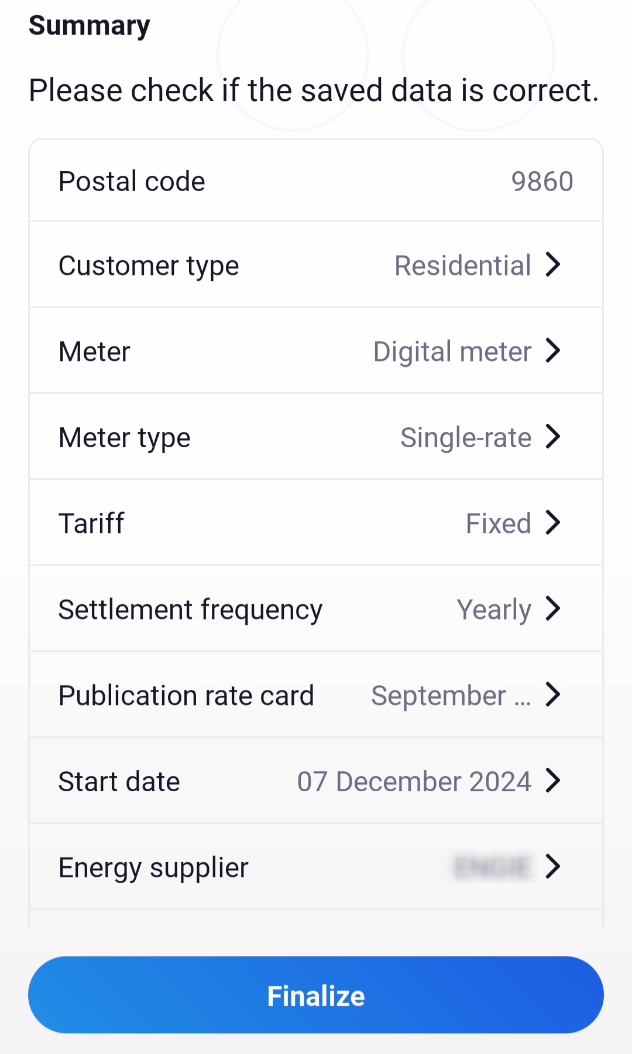Tap the Finalize button
This screenshot has height=1054, width=632.
point(316,995)
